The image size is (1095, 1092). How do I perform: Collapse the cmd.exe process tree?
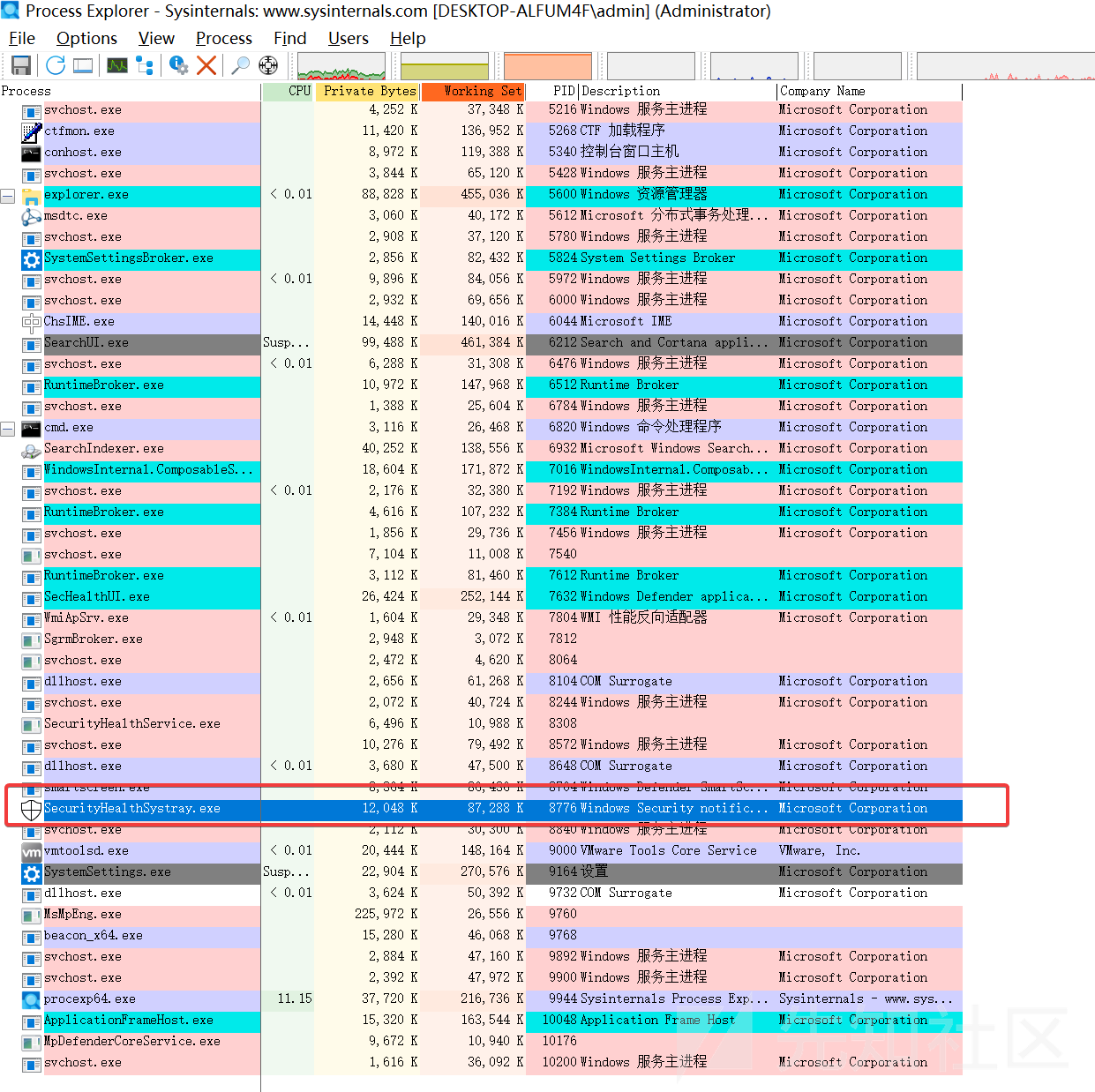8,429
